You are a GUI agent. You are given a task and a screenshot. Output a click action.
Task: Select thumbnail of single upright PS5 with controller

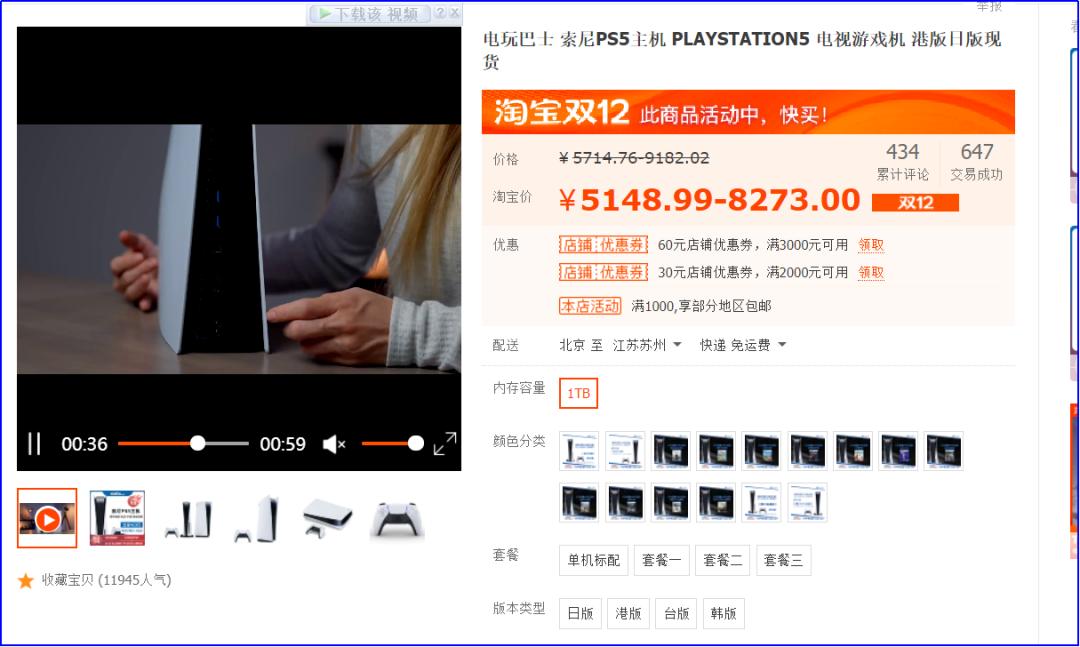coord(258,519)
